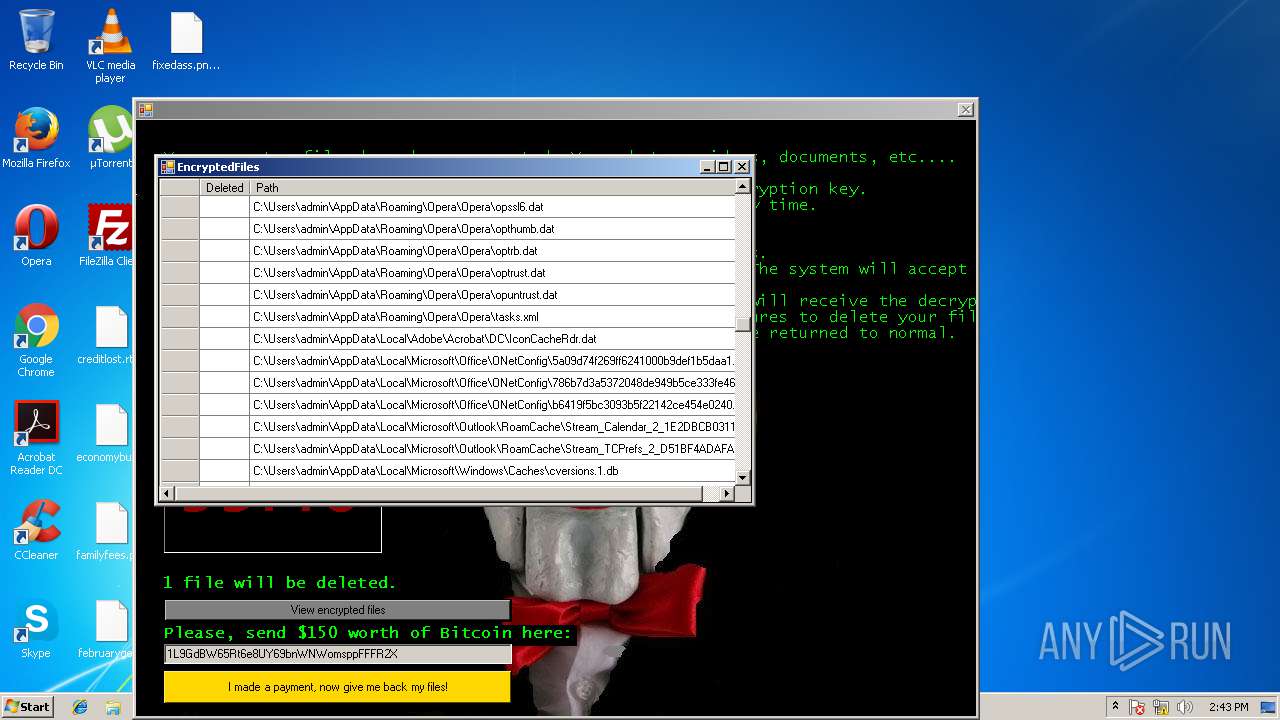Screen dimensions: 1280x720
Task: Click vertical scrollbar up arrow in EncryptedFiles
Action: pyautogui.click(x=742, y=186)
